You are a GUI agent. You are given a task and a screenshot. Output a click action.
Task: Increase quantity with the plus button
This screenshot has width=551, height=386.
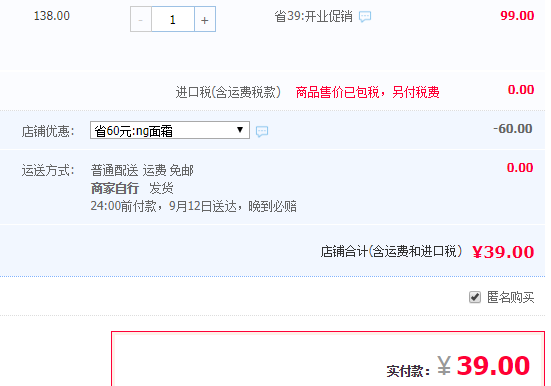tap(205, 19)
